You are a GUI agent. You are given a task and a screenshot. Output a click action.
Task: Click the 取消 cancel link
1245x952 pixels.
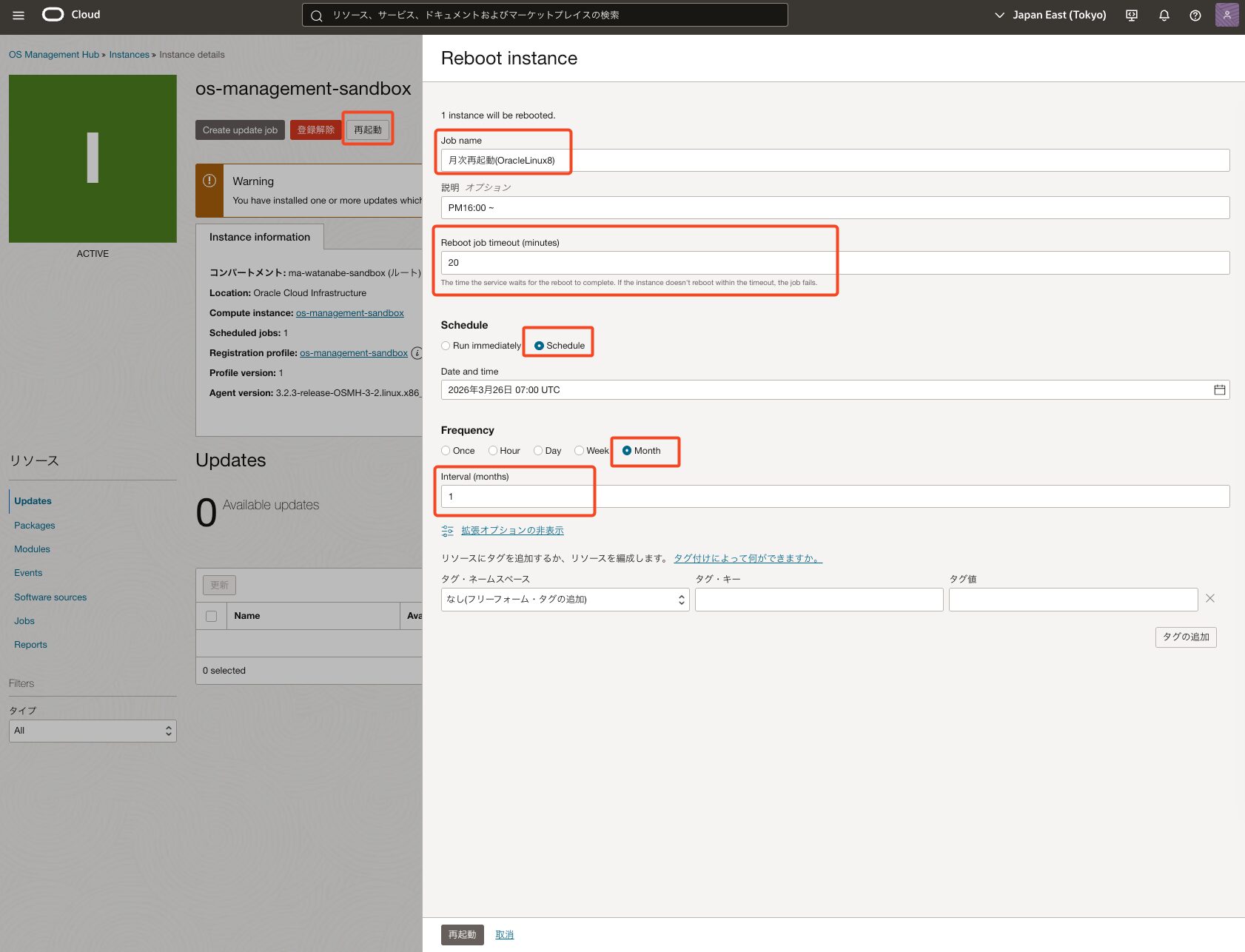504,935
